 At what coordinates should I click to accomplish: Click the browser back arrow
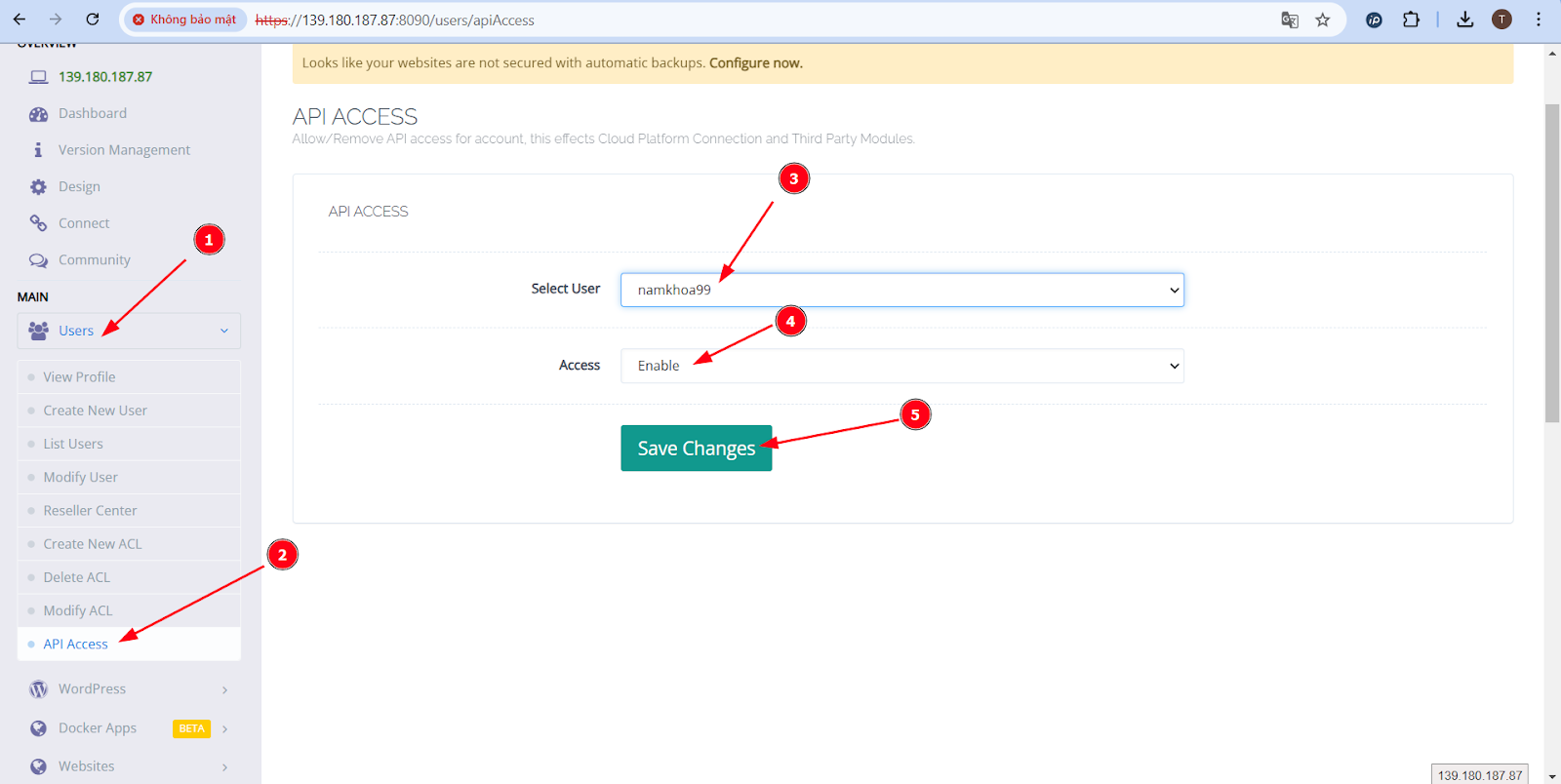[20, 20]
